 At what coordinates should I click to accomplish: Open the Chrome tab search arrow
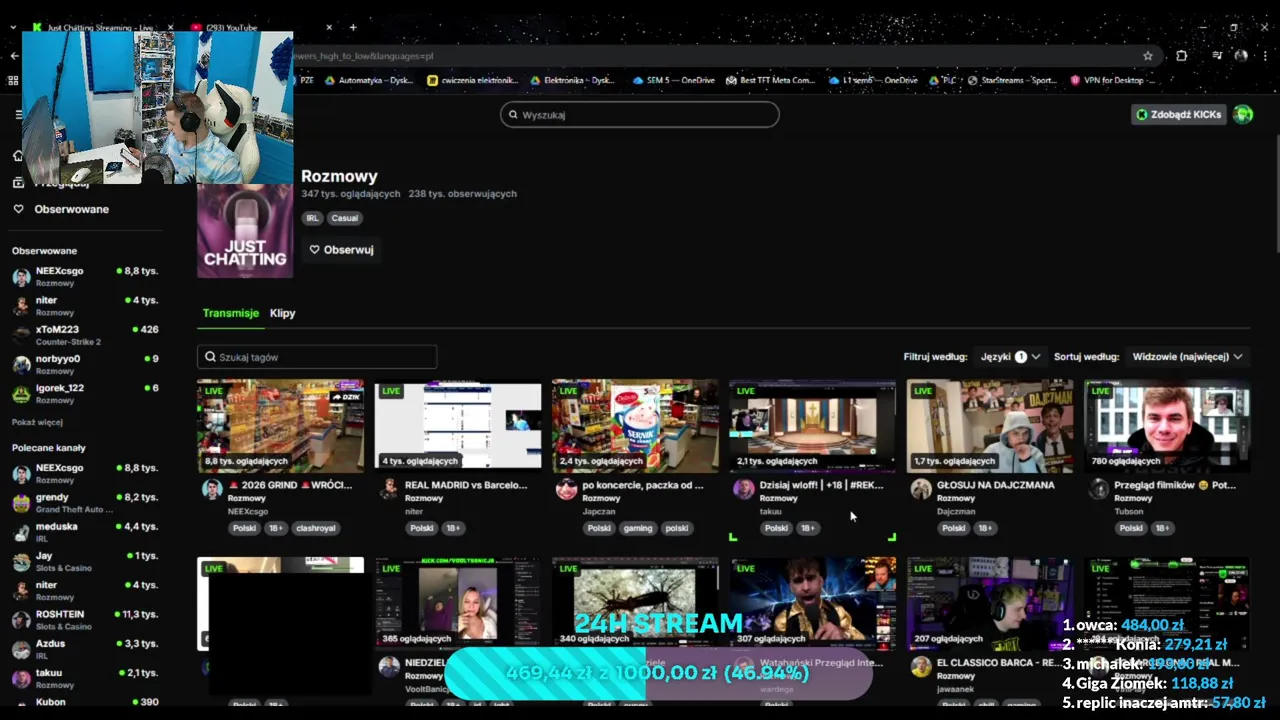pyautogui.click(x=12, y=27)
